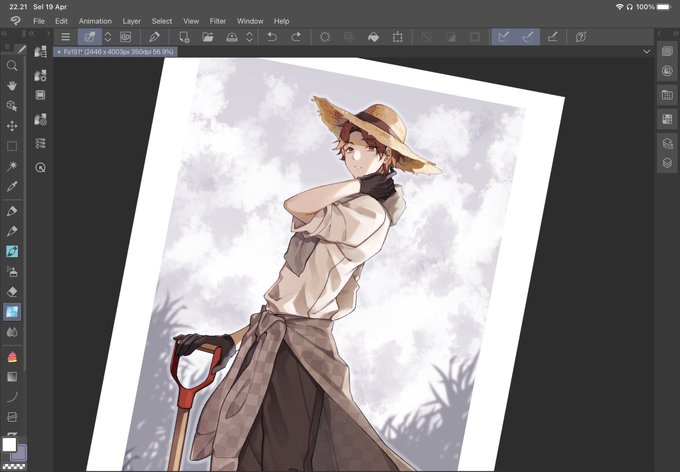680x472 pixels.
Task: Click Scale/Rotate transform icon
Action: [397, 37]
